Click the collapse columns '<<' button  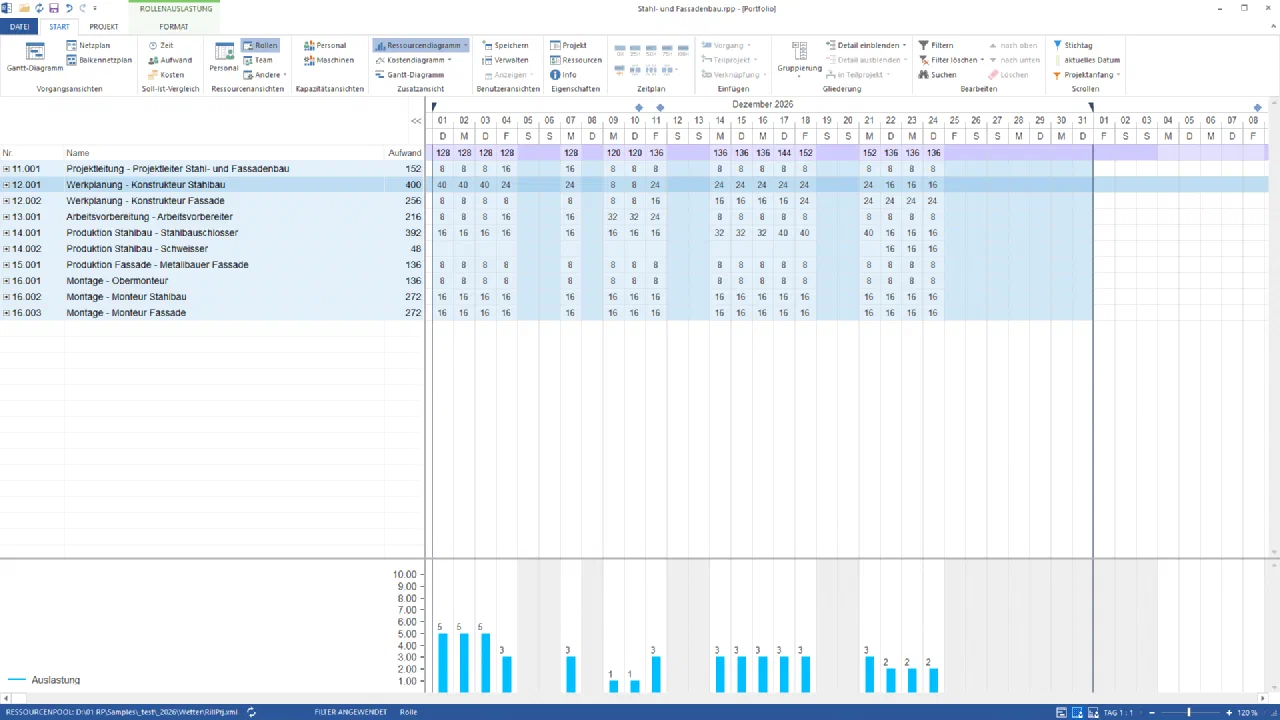[x=416, y=121]
